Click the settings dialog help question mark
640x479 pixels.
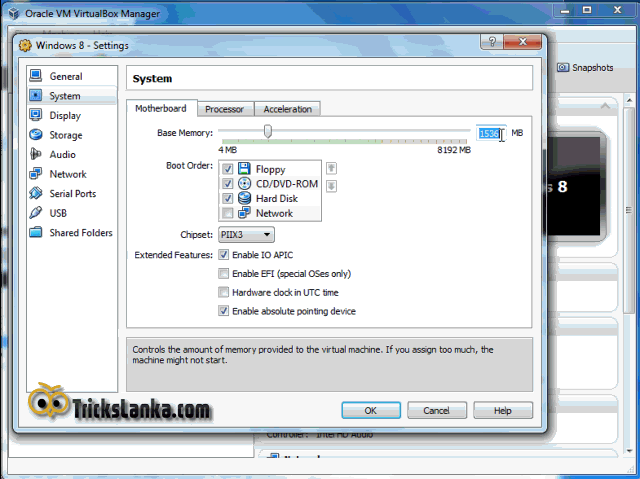492,42
